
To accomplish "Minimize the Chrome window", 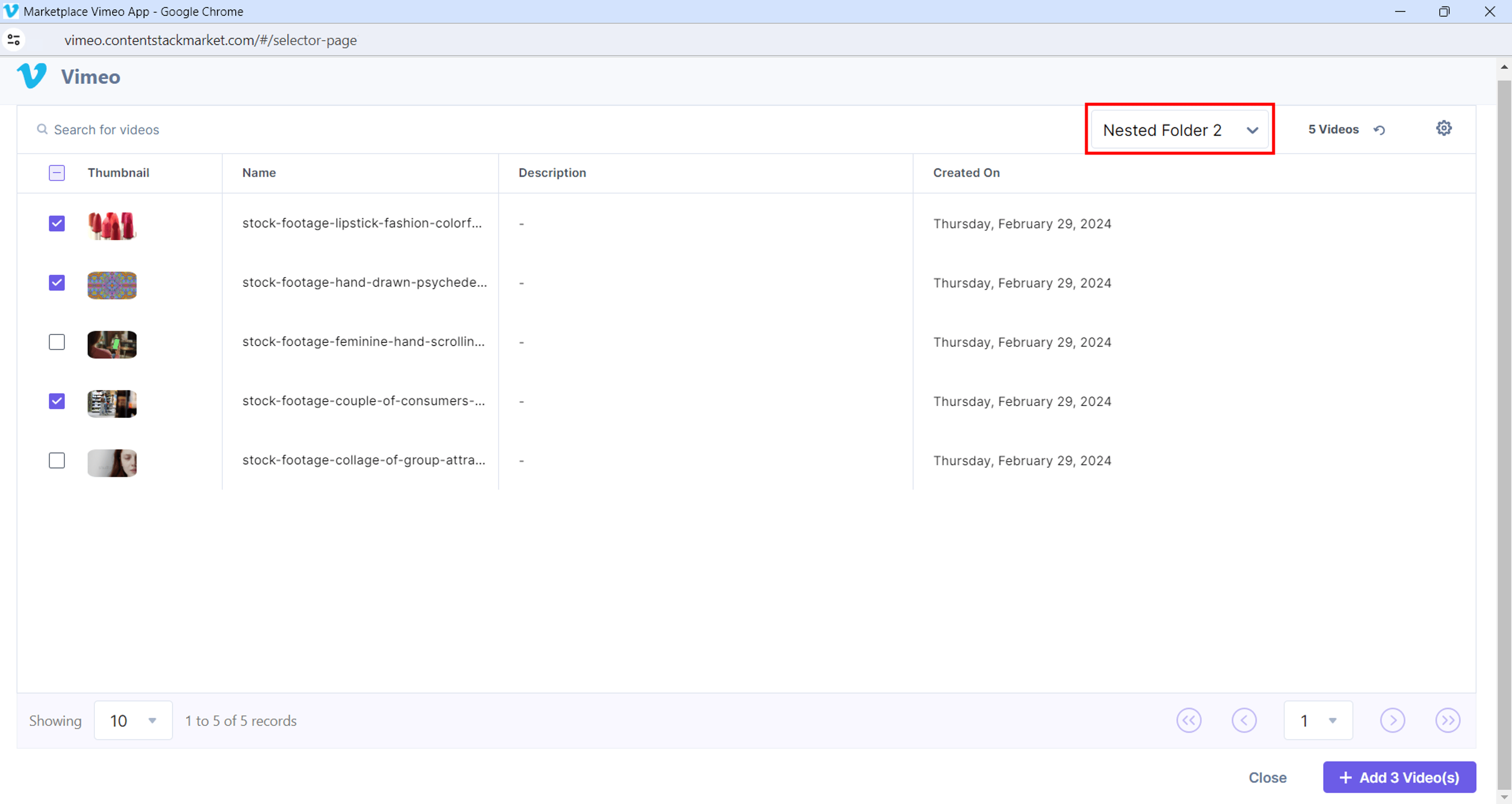I will tap(1400, 12).
